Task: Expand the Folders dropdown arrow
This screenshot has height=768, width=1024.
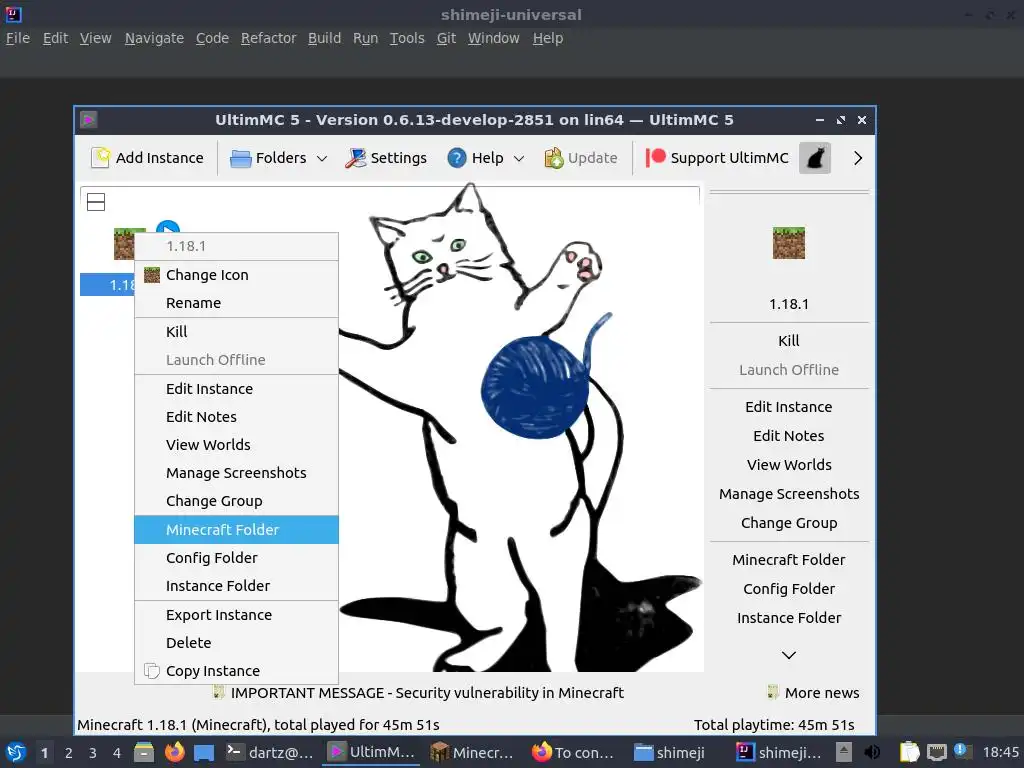Action: coord(321,158)
